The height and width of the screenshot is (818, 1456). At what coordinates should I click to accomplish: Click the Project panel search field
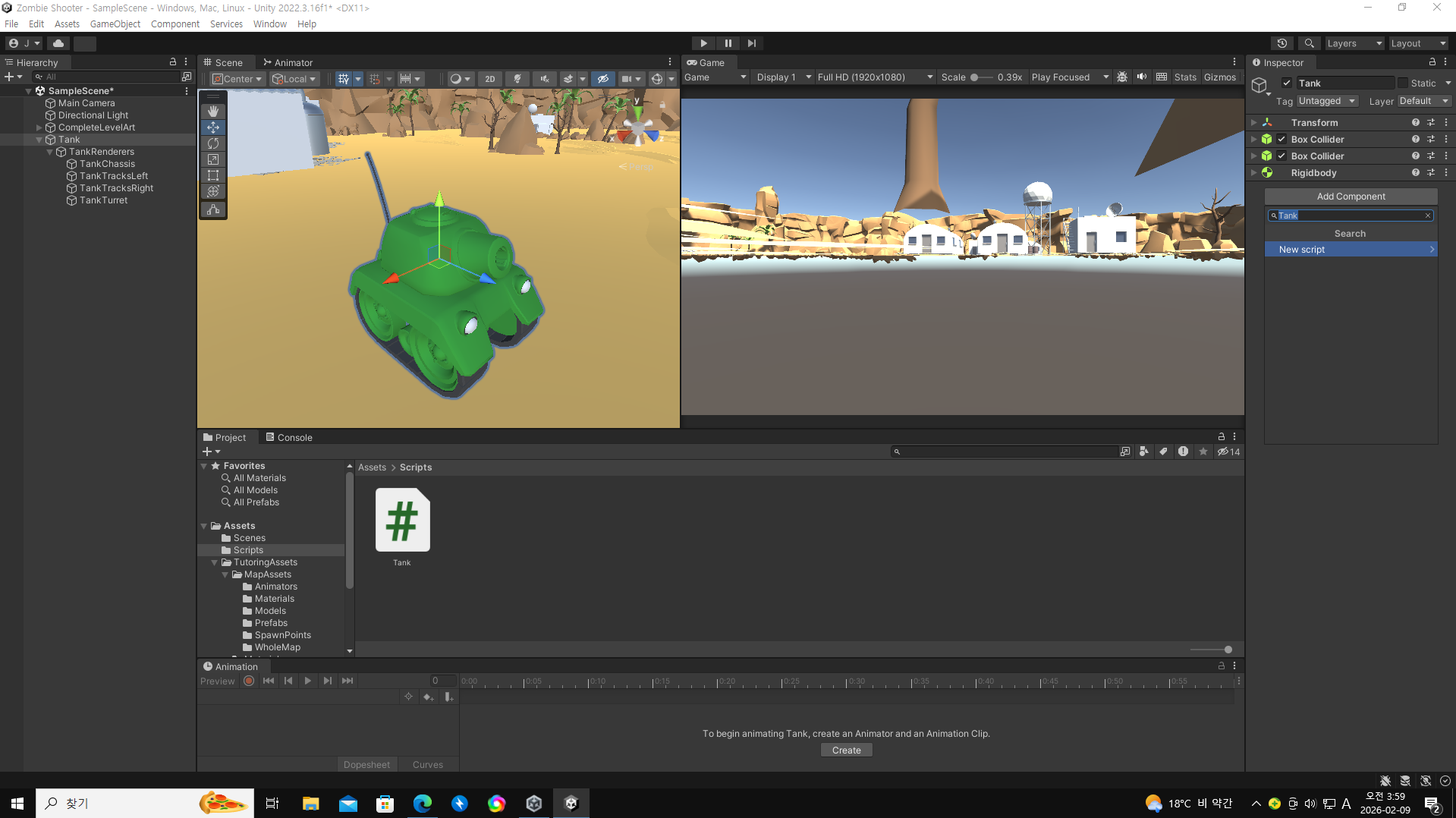pyautogui.click(x=1004, y=451)
